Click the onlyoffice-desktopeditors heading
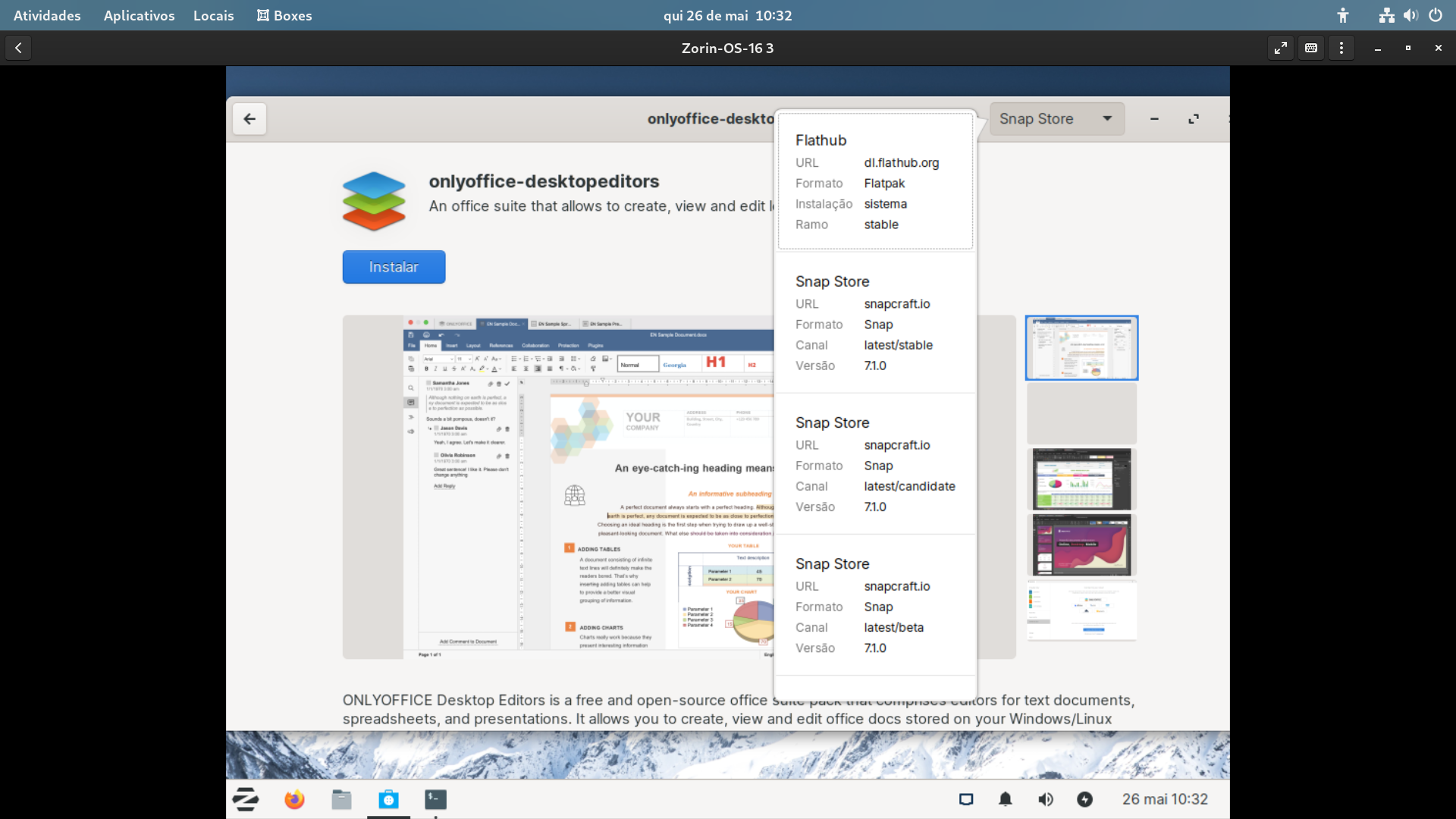The height and width of the screenshot is (819, 1456). [x=544, y=182]
